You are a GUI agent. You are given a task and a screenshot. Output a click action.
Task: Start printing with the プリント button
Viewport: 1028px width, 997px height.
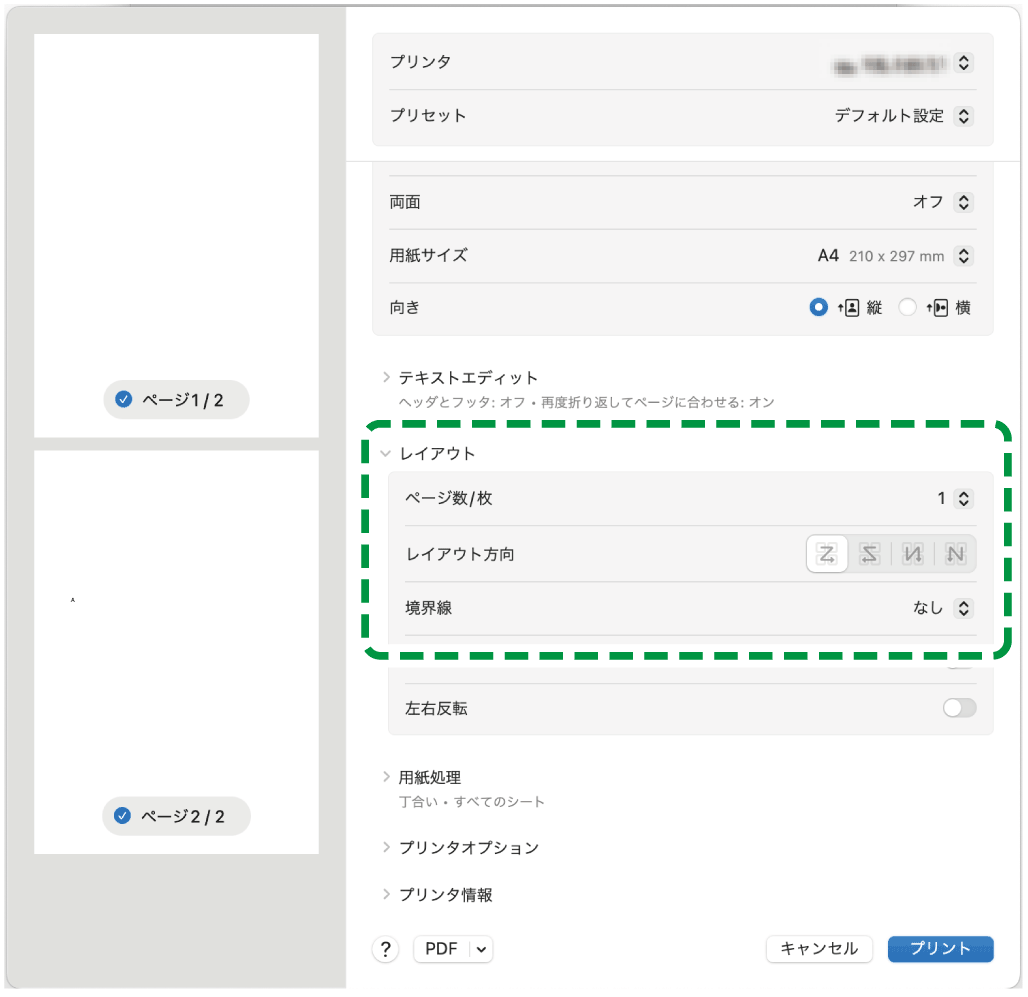[x=940, y=949]
